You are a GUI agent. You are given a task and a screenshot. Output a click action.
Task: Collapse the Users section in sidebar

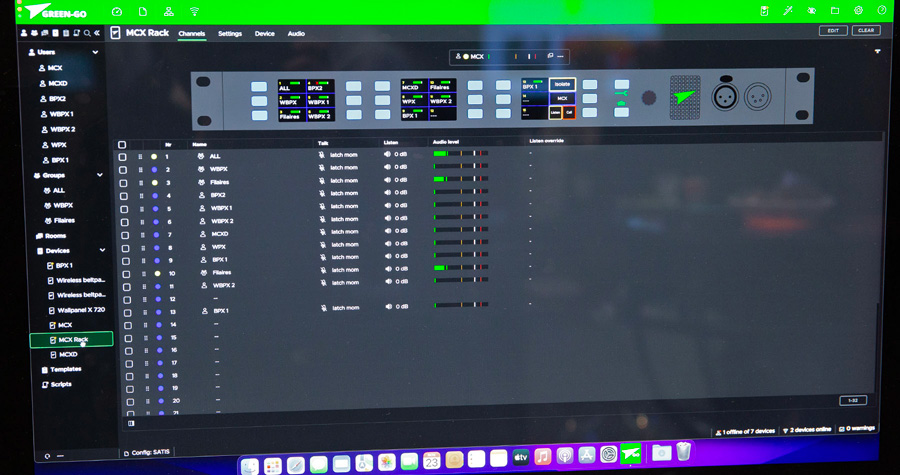coord(95,52)
